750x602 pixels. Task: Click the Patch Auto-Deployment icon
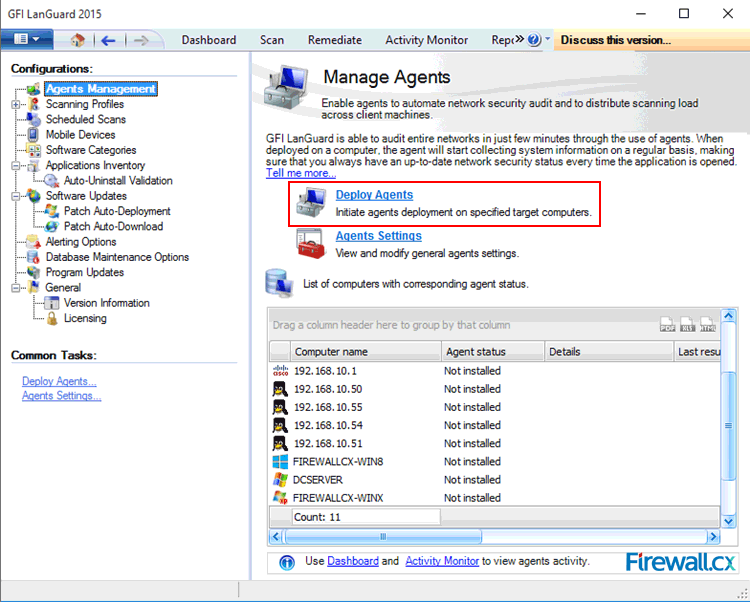click(x=52, y=211)
